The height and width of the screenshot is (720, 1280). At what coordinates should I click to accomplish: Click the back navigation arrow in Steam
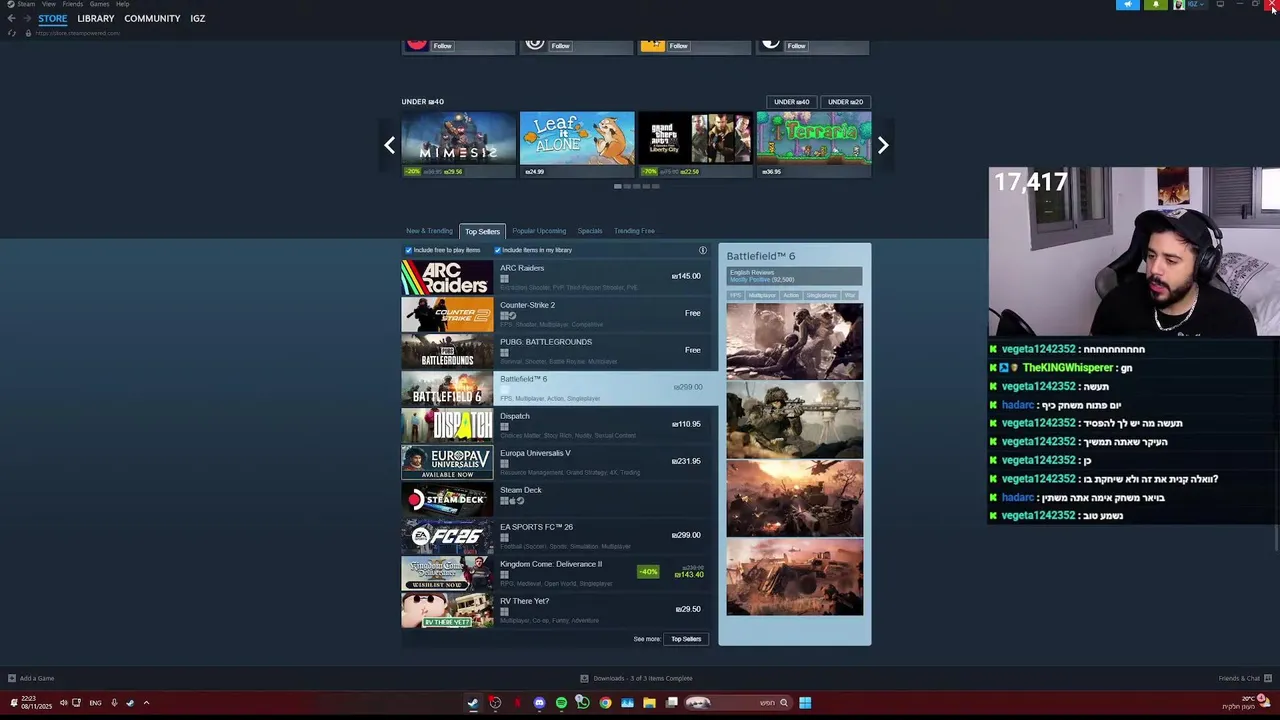11,18
